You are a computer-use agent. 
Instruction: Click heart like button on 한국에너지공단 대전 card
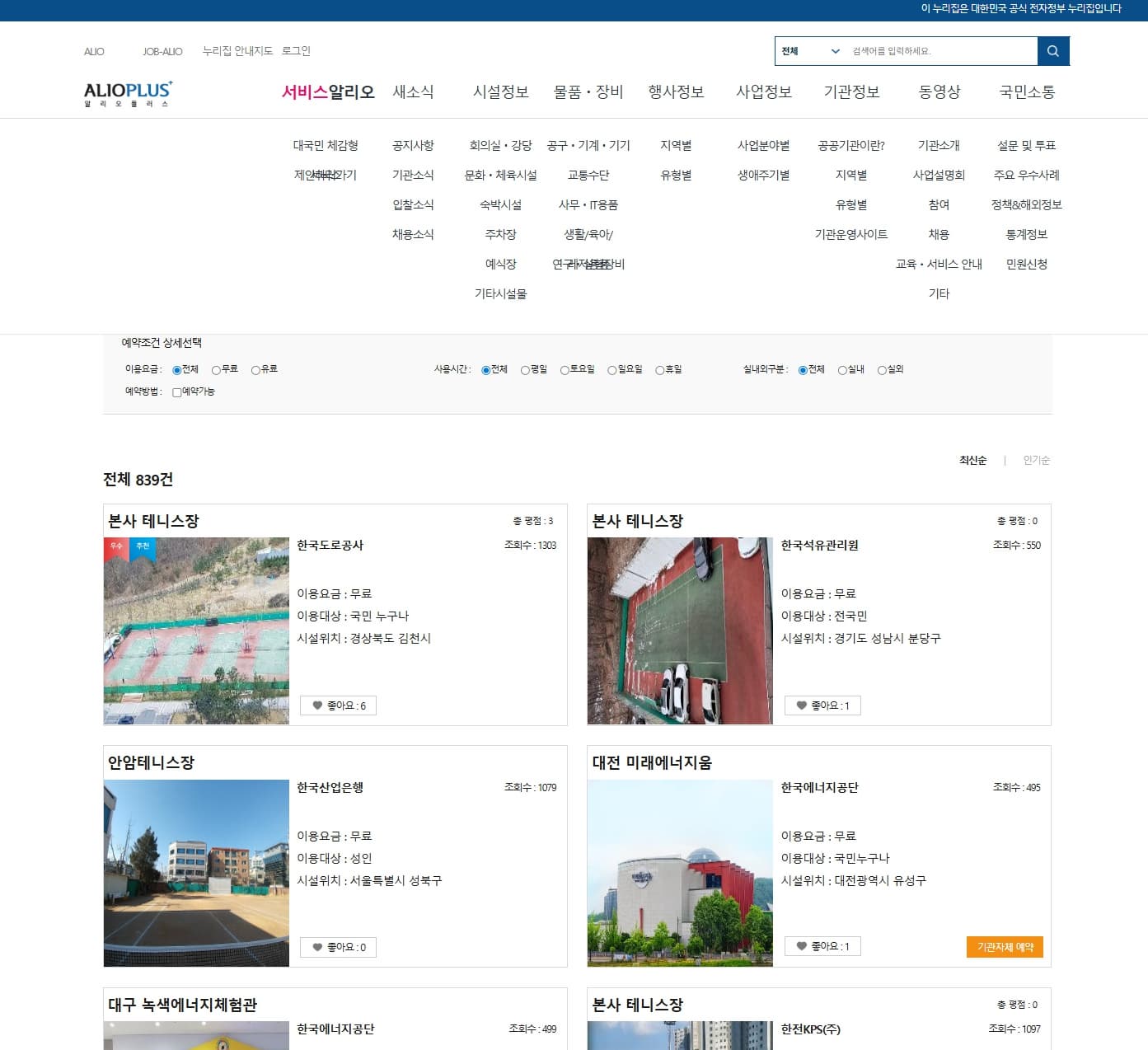[x=822, y=946]
